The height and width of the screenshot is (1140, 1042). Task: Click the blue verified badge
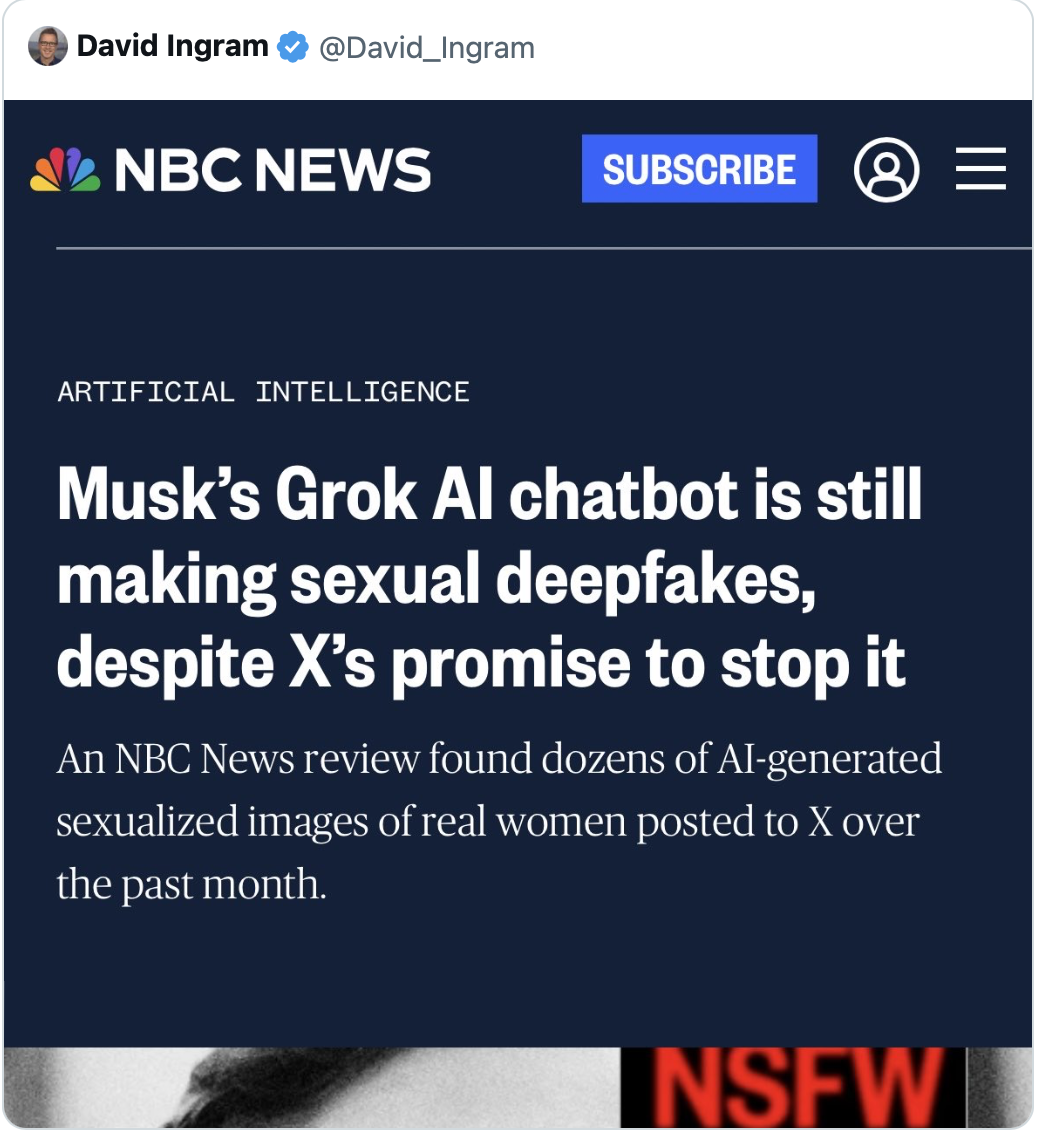[292, 47]
